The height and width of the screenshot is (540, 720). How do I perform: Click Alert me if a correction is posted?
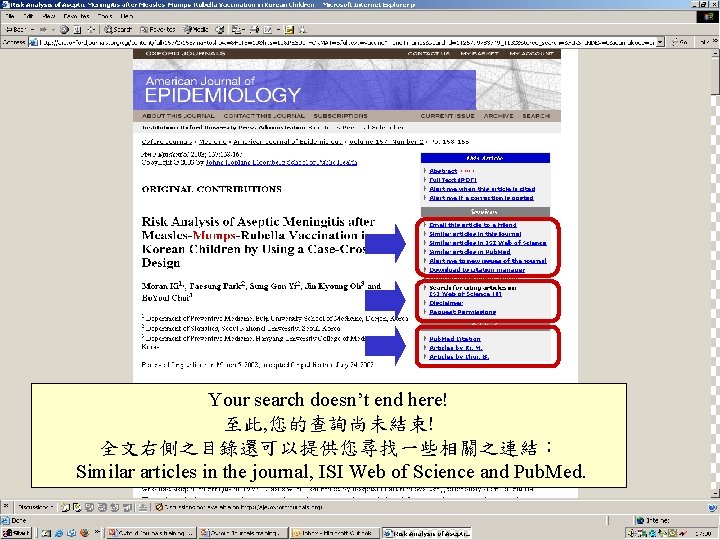[x=481, y=198]
